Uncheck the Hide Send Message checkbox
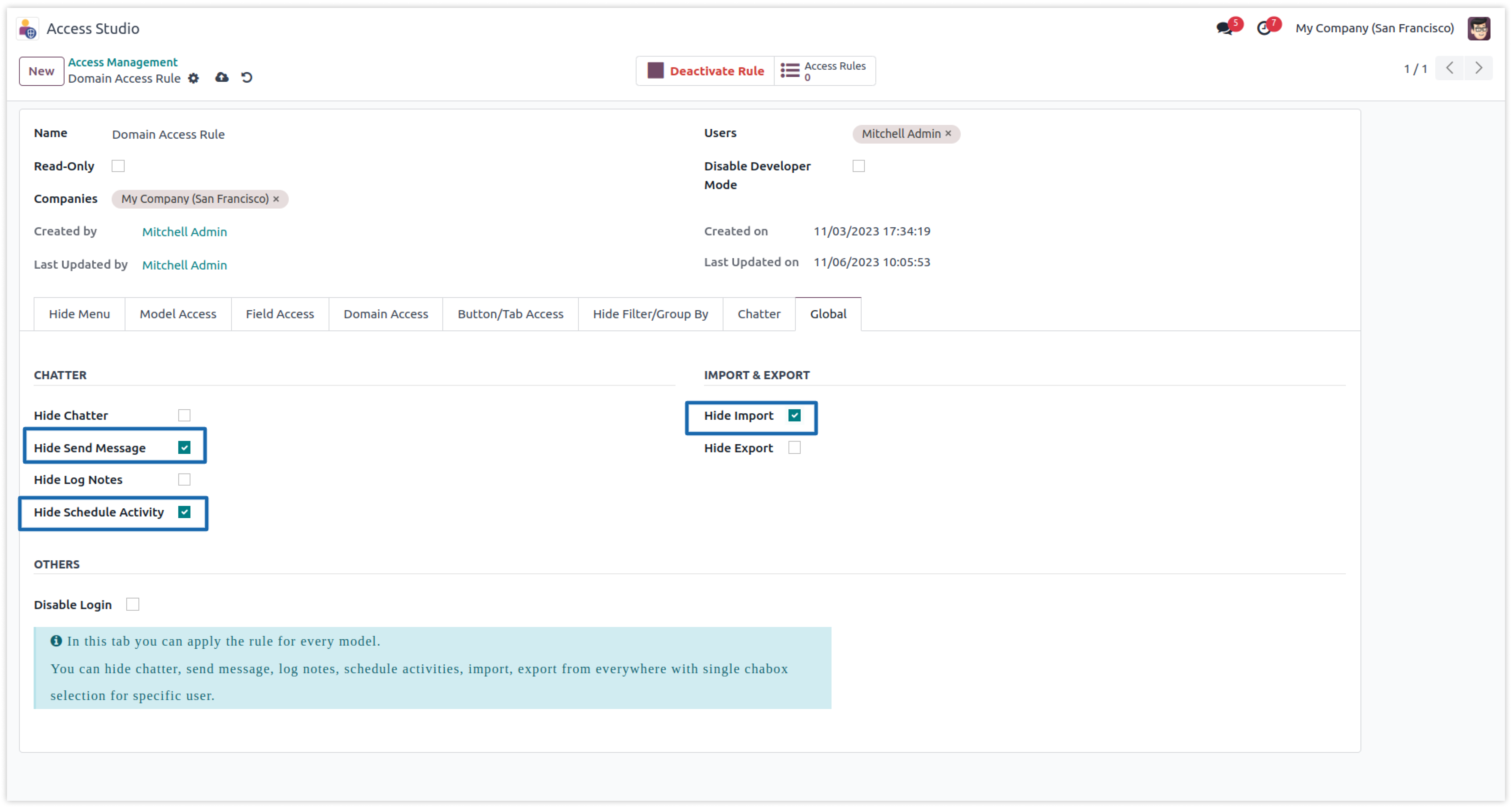The height and width of the screenshot is (807, 1512). [x=184, y=448]
